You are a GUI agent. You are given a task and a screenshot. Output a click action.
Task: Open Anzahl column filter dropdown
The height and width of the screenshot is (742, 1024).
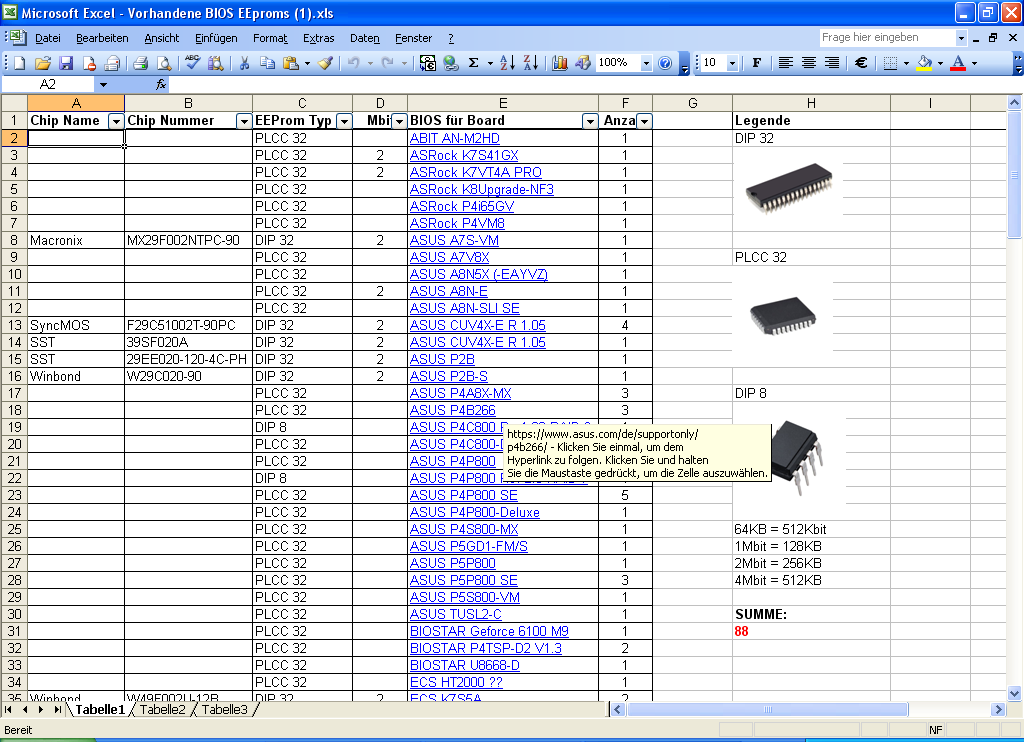[x=644, y=121]
